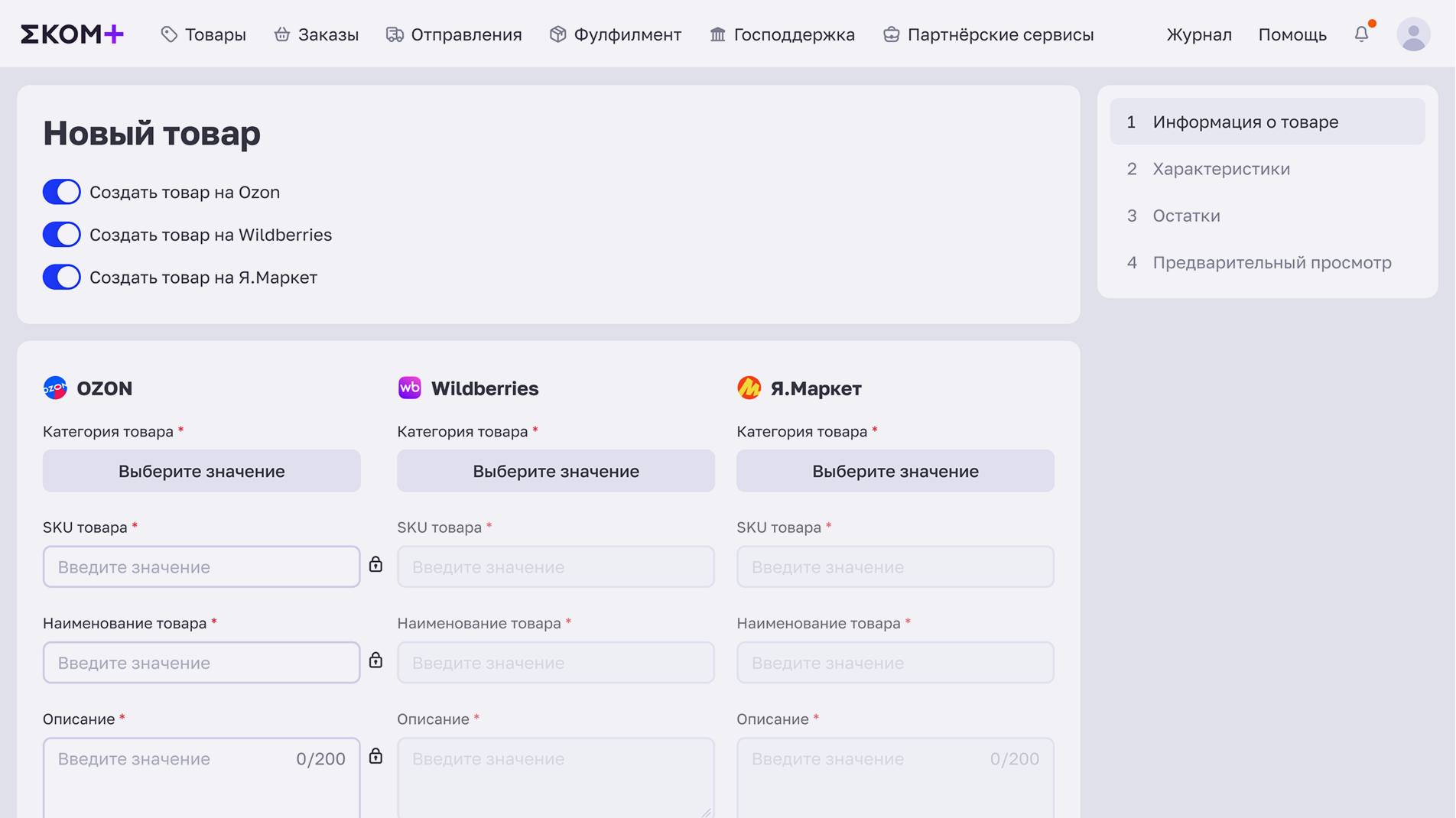The image size is (1456, 818).
Task: Disable creating product on Ozon
Action: pos(61,192)
